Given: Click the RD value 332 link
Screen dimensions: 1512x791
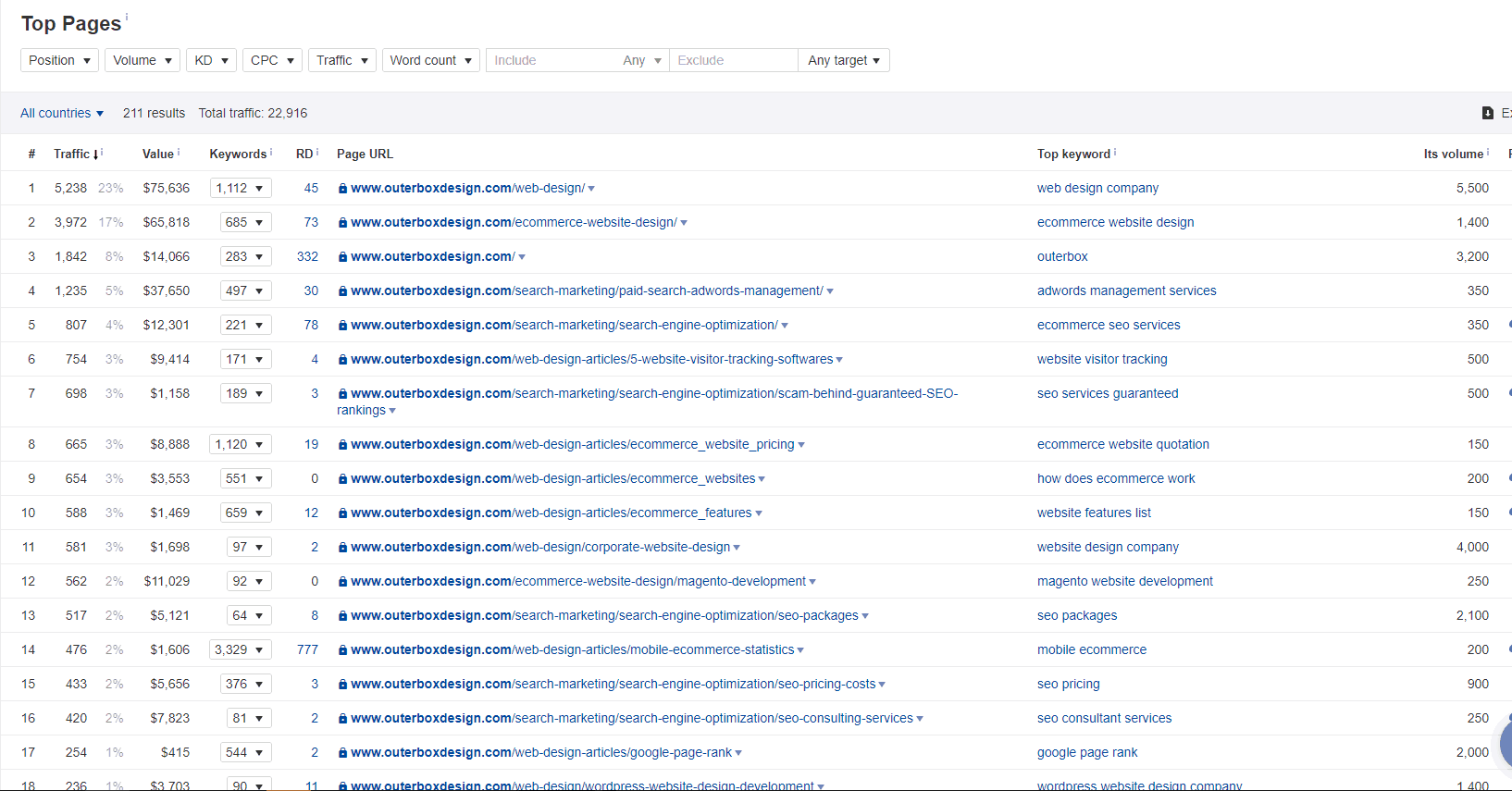Looking at the screenshot, I should point(307,256).
